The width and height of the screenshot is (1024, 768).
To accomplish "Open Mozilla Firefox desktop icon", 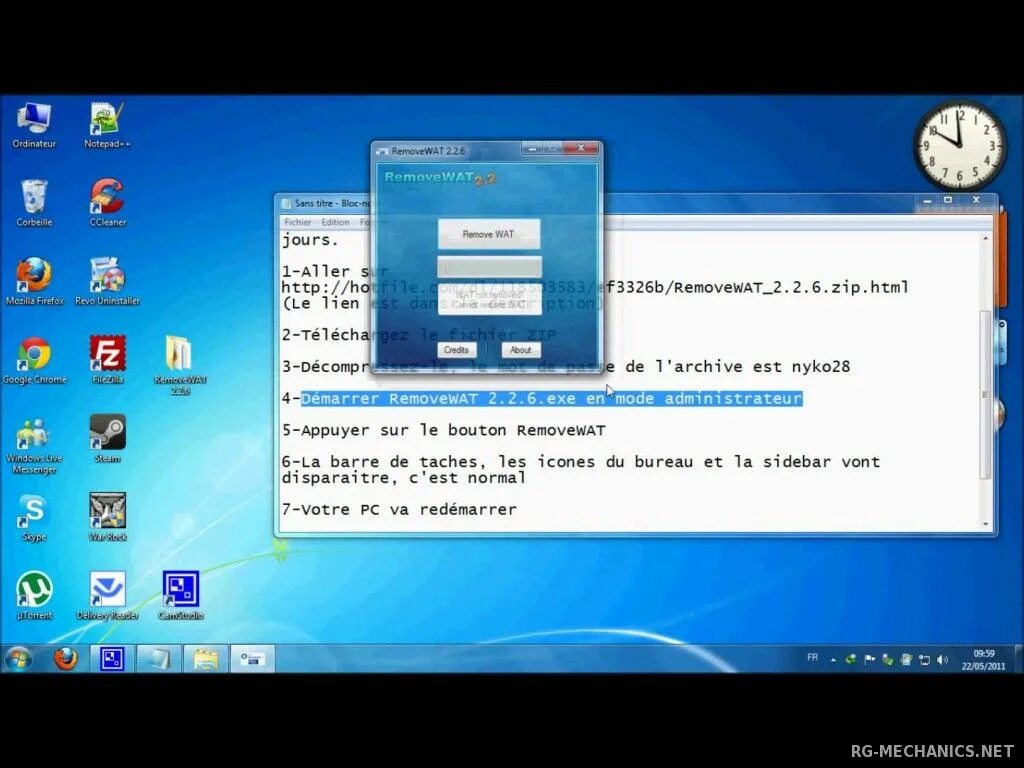I will click(35, 276).
